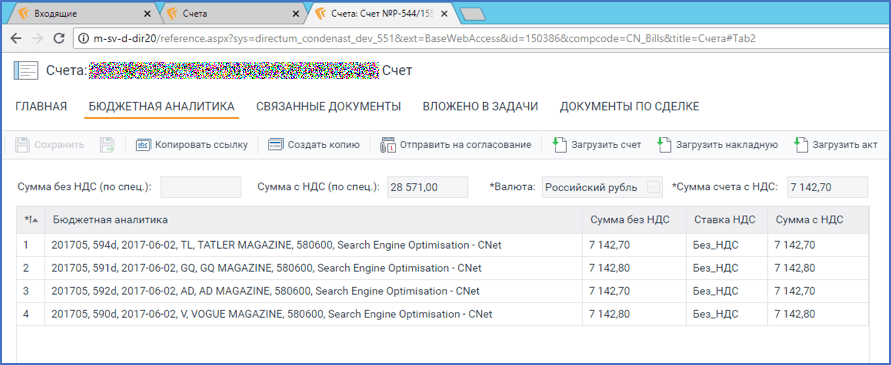Click row number 1 cell

pos(31,245)
